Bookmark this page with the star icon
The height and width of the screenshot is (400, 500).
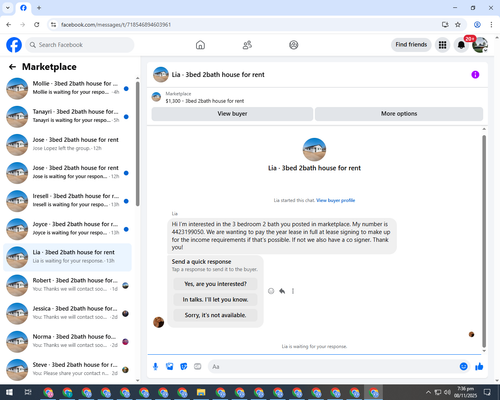(x=458, y=24)
